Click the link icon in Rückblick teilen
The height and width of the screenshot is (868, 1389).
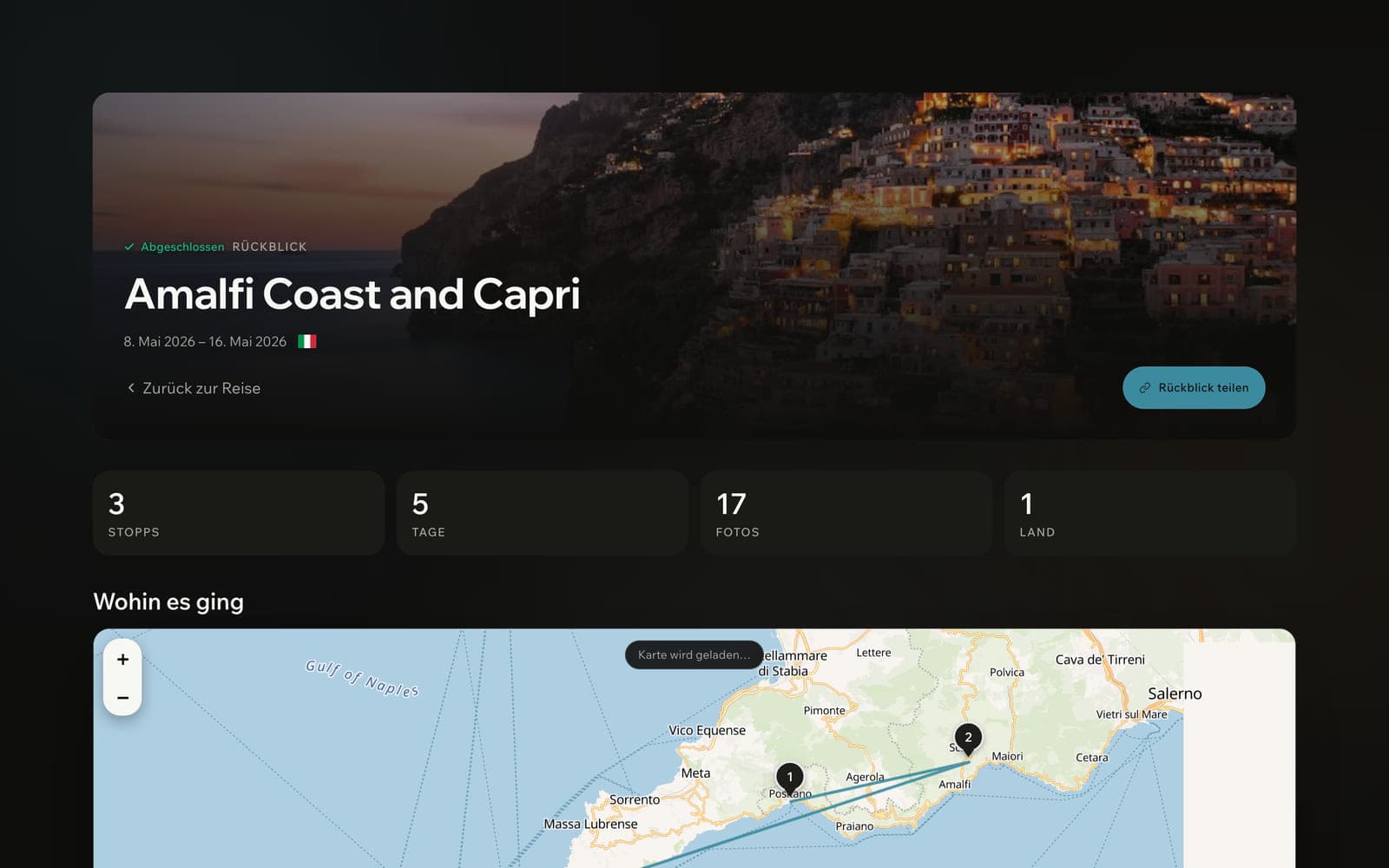click(x=1144, y=388)
